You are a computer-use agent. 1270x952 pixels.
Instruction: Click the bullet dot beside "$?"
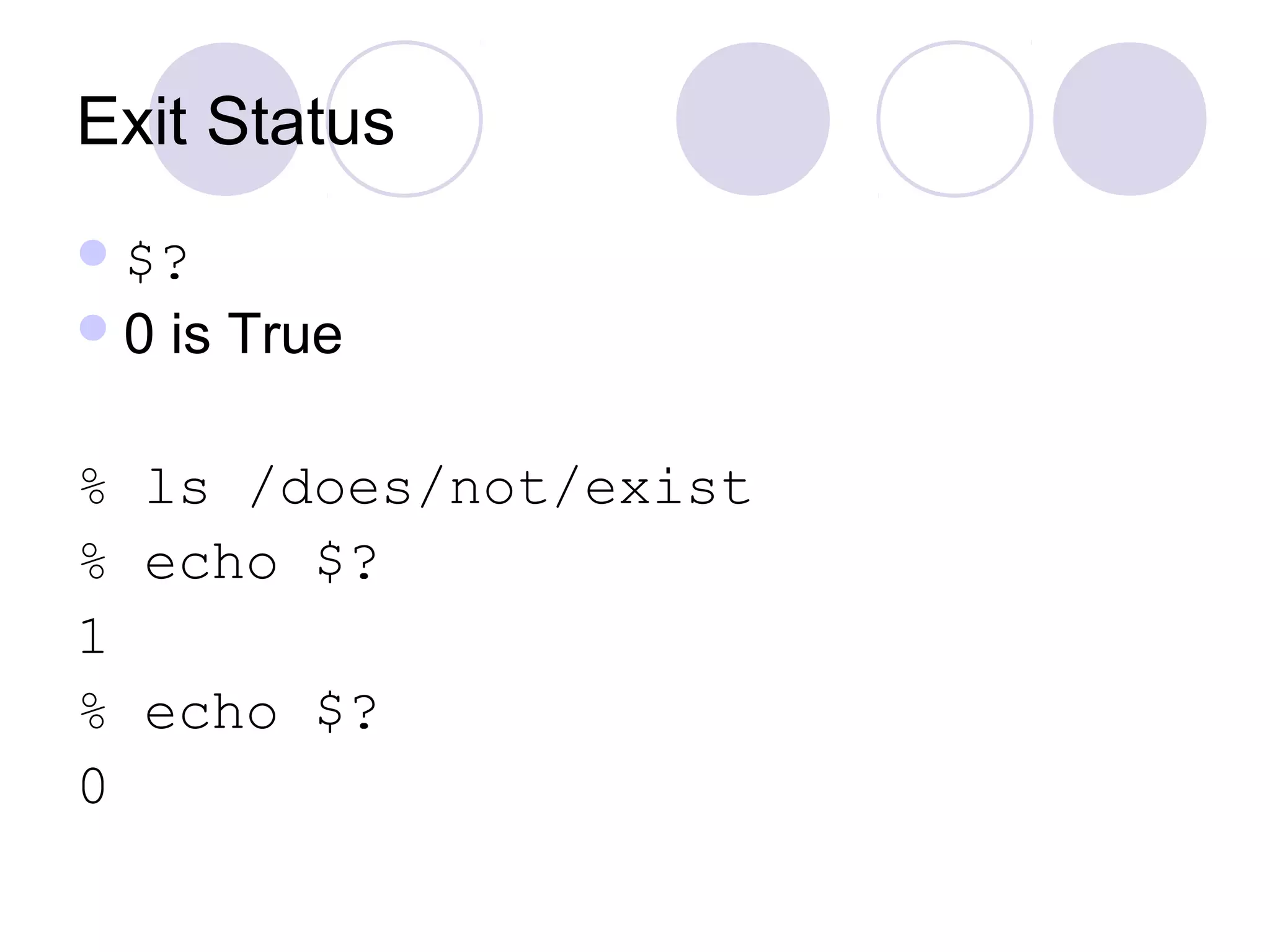point(93,253)
